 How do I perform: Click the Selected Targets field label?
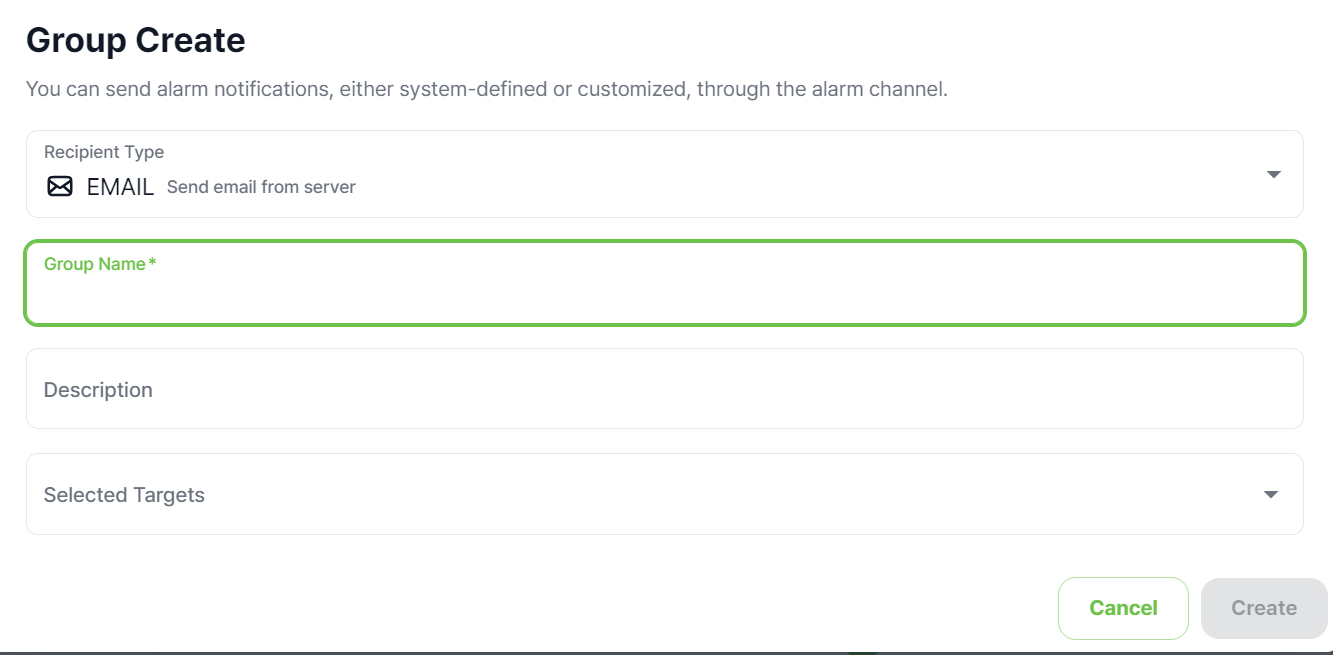[124, 494]
